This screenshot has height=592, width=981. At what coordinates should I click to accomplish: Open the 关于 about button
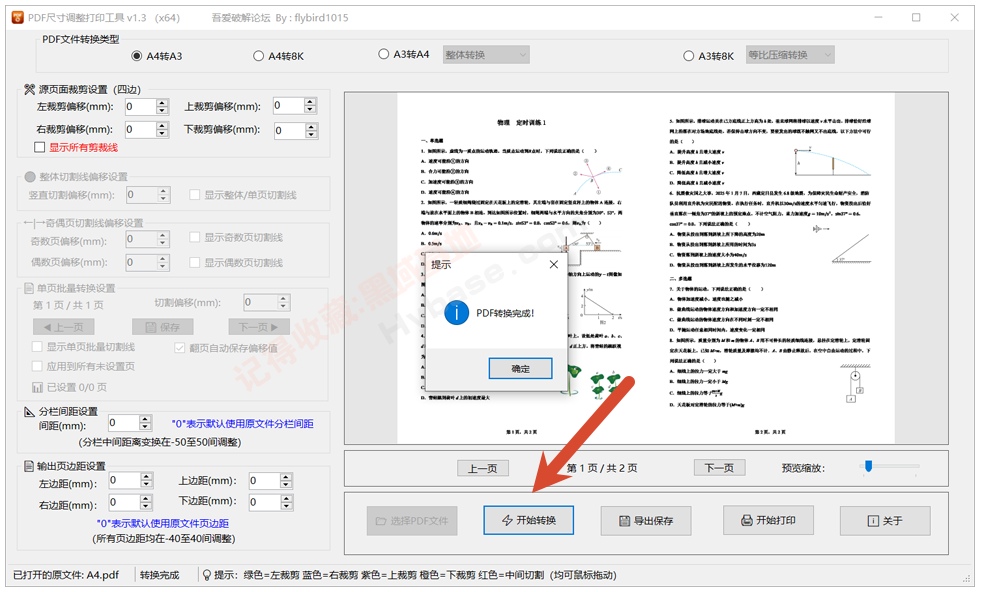[x=885, y=521]
